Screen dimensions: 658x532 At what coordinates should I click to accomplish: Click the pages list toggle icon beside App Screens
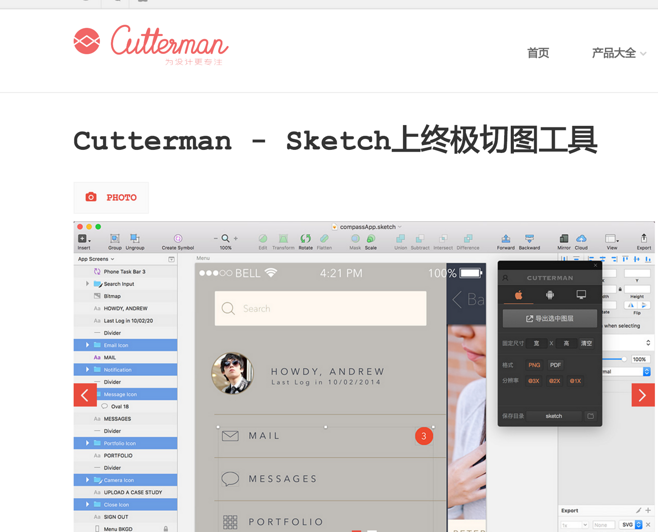(x=171, y=259)
